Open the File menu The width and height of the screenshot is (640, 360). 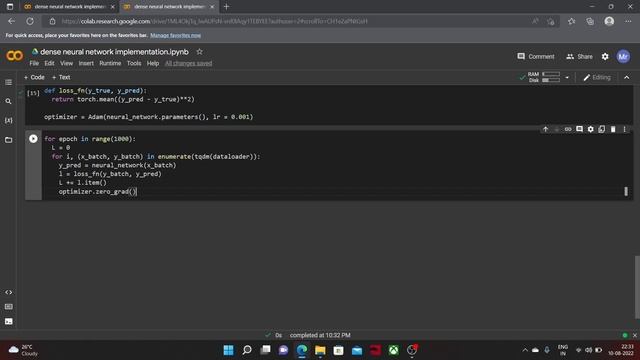pos(34,63)
